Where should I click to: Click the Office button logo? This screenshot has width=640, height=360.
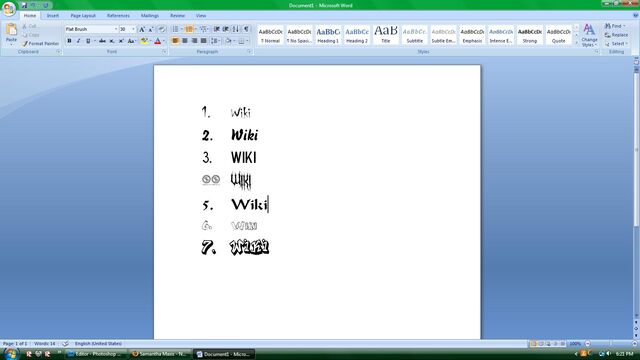click(x=9, y=9)
